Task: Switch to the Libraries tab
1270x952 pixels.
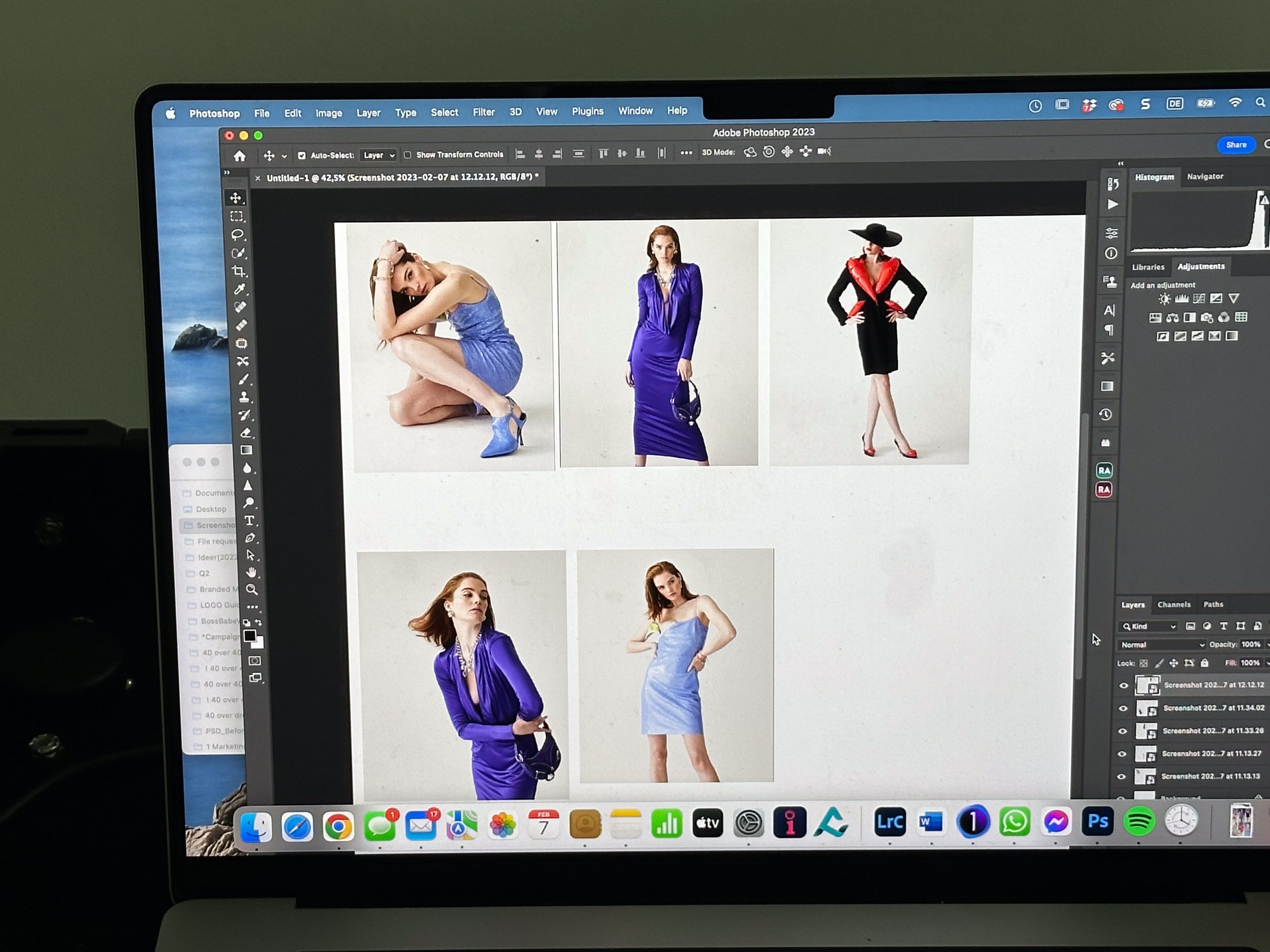Action: coord(1148,267)
